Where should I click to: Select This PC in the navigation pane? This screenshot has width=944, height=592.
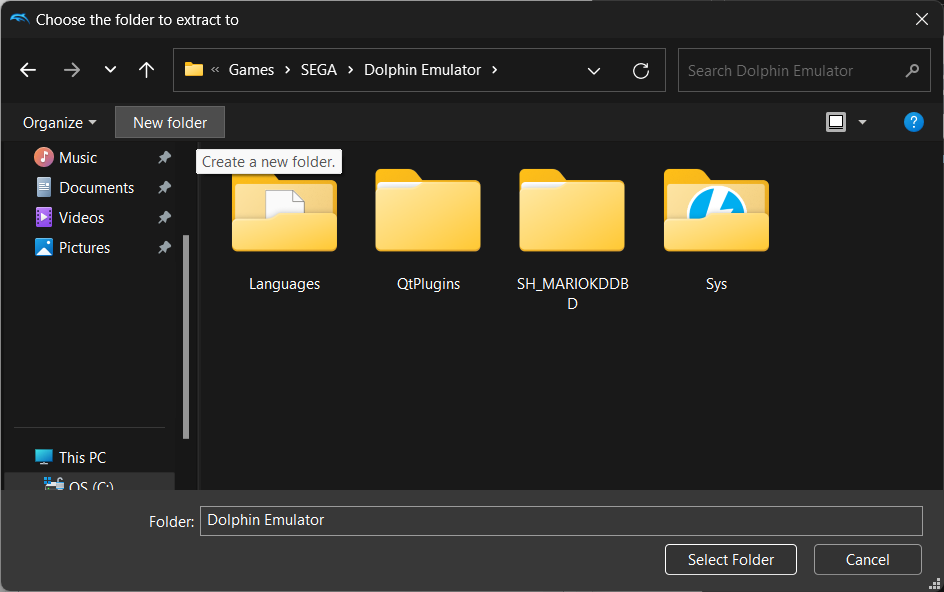(x=82, y=458)
